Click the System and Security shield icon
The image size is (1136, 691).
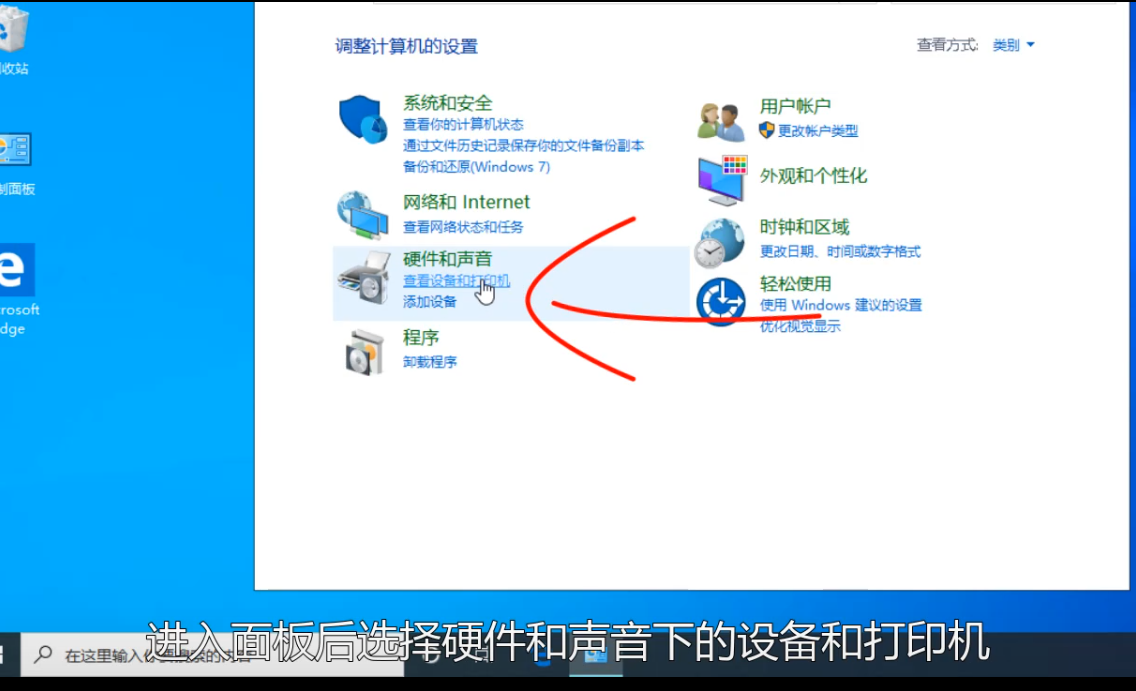(363, 120)
